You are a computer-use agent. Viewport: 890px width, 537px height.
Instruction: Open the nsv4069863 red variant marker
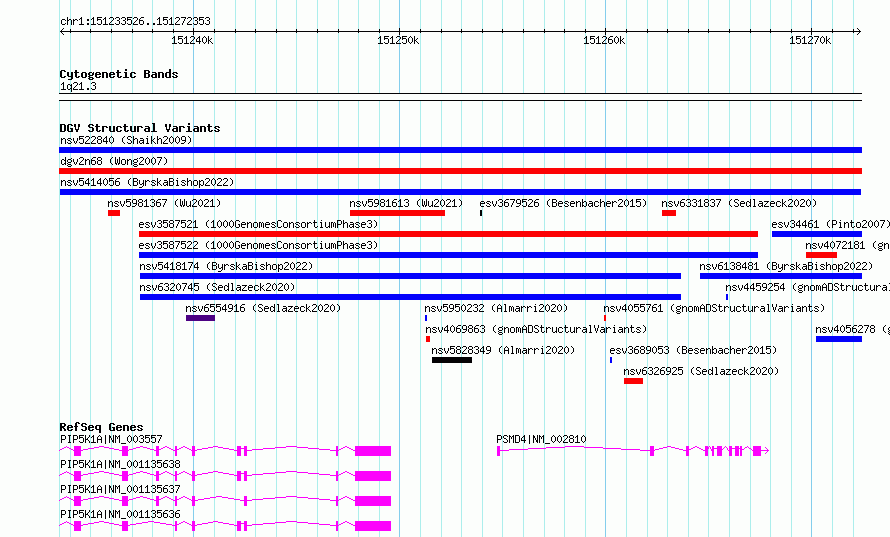428,339
